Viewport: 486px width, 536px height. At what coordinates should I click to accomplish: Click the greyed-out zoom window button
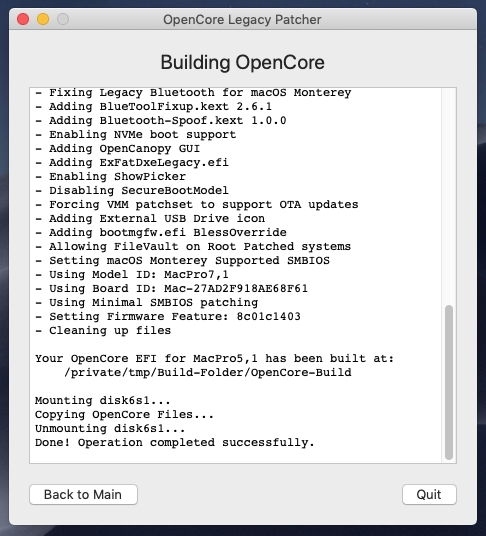pos(63,19)
